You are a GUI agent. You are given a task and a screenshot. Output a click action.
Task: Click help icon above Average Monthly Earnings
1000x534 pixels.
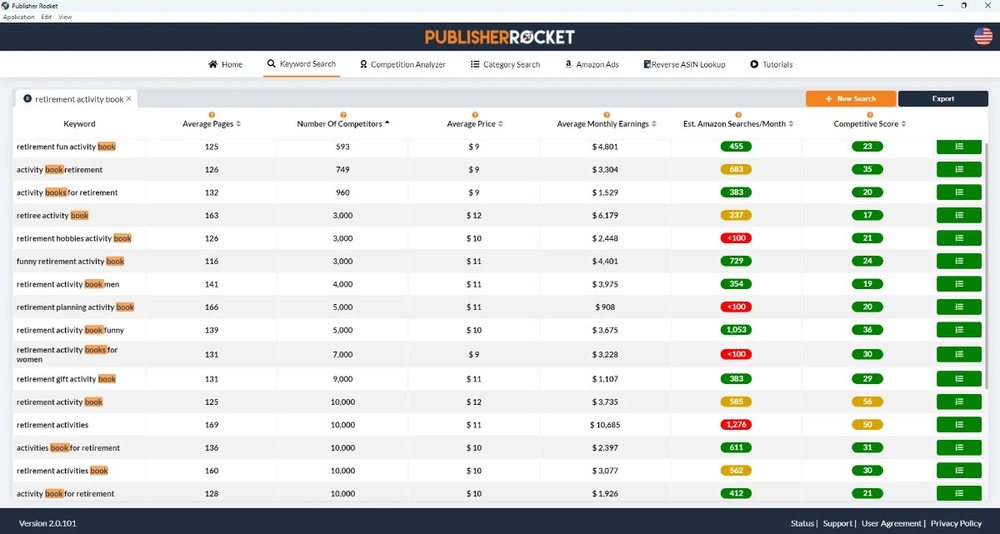pyautogui.click(x=607, y=115)
